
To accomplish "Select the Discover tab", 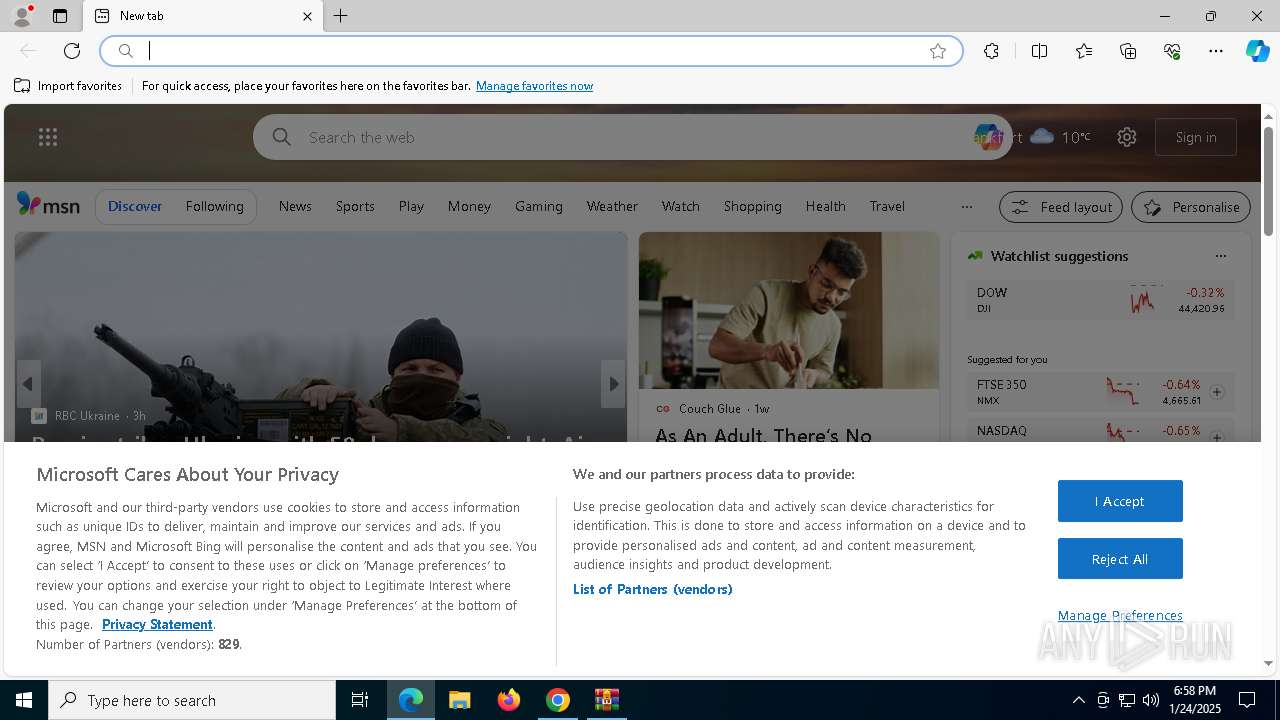I will click(x=135, y=206).
